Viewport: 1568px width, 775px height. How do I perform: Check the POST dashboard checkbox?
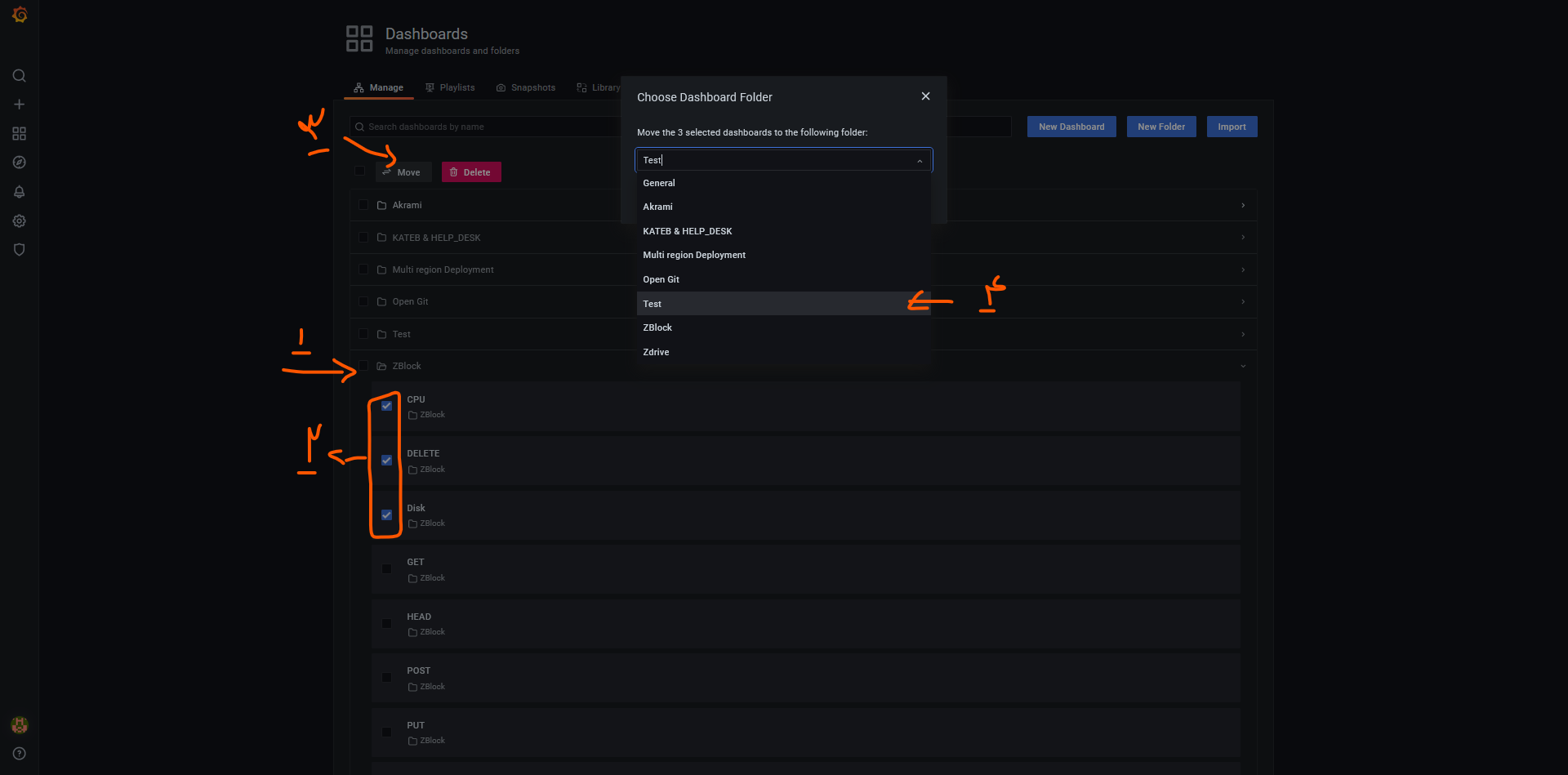coord(386,678)
